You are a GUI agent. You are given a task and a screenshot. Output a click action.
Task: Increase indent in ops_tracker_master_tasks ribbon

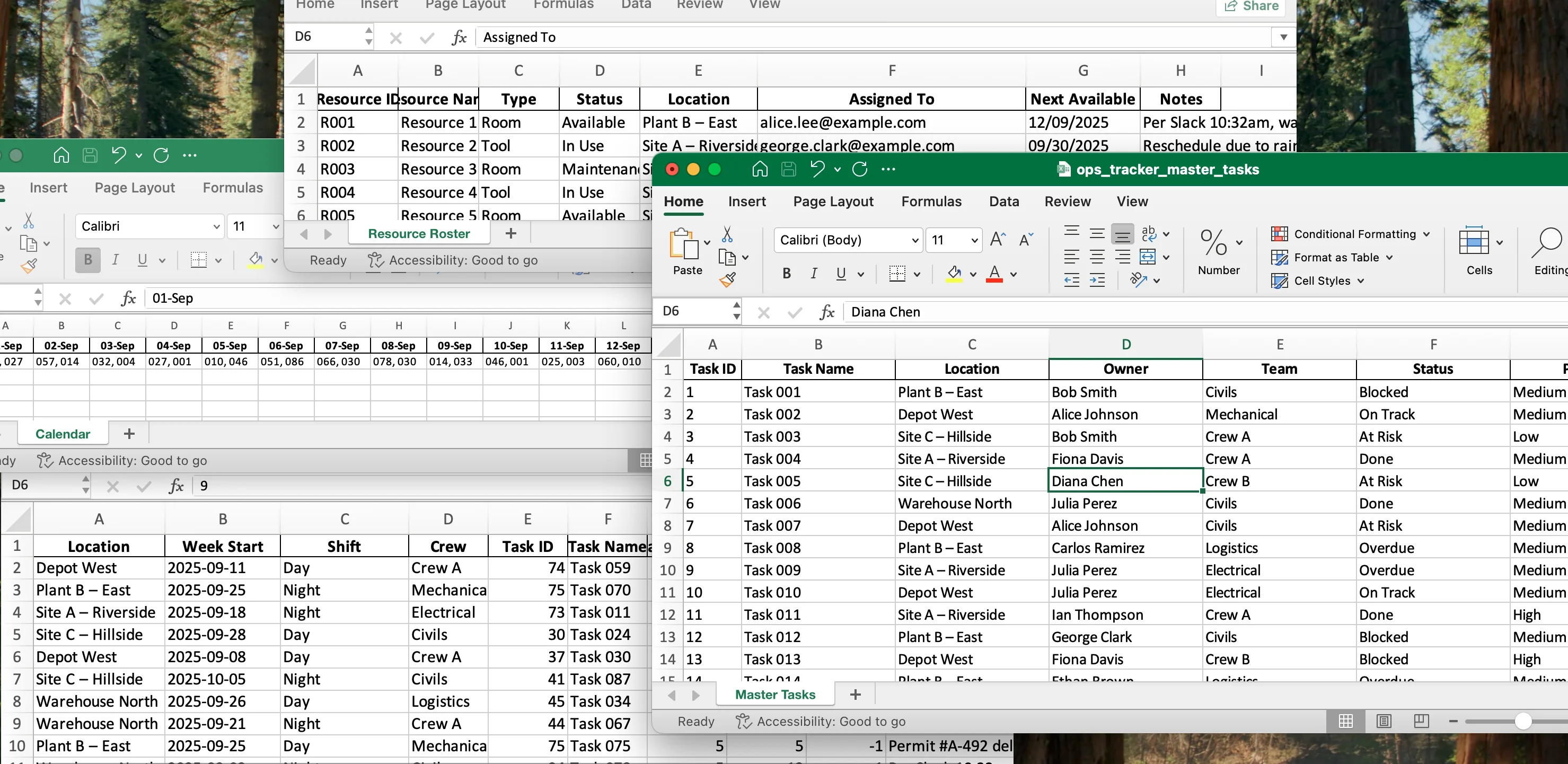click(1097, 280)
